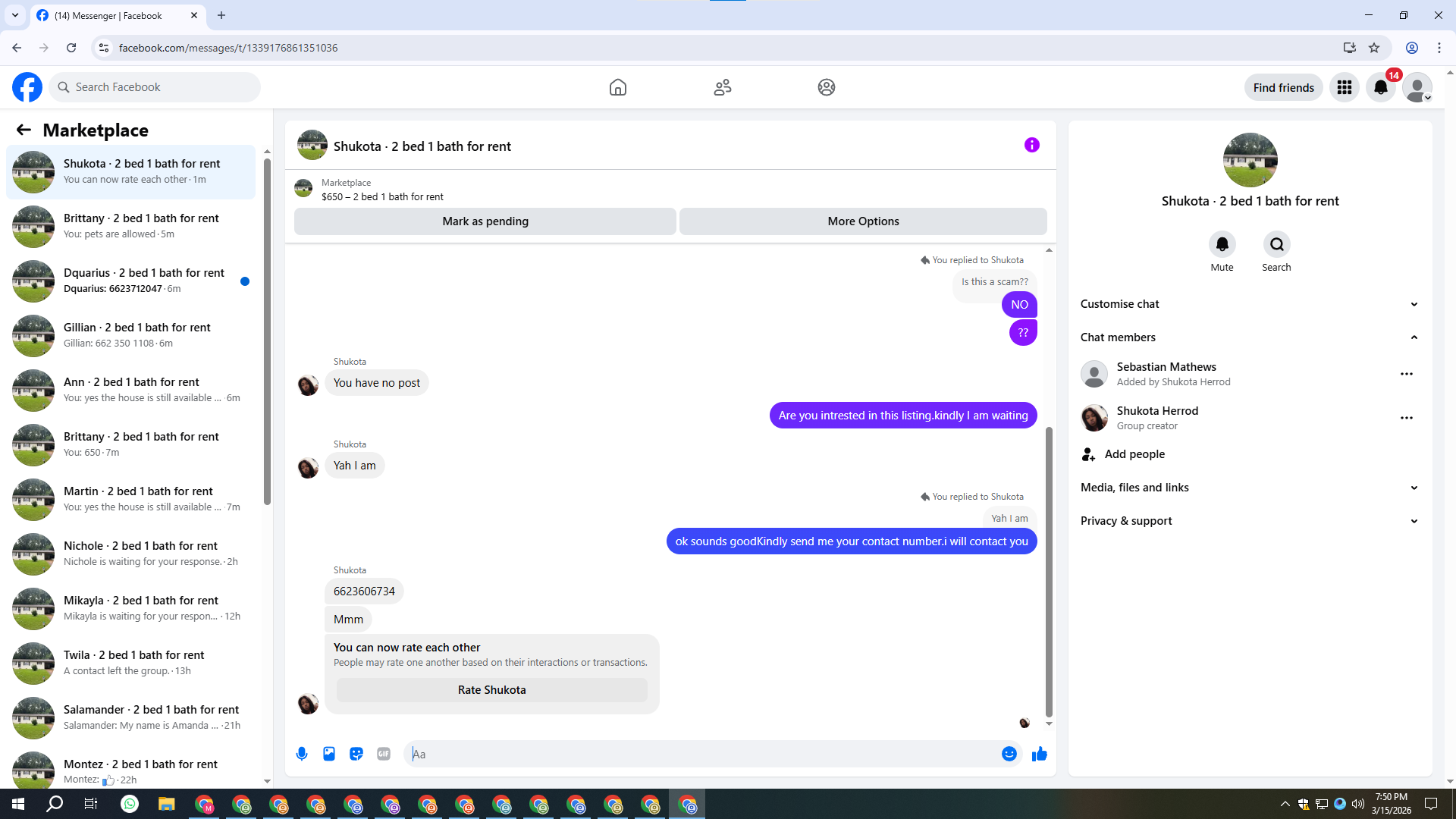1456x819 pixels.
Task: Send a voice clip with microphone icon
Action: coord(302,754)
